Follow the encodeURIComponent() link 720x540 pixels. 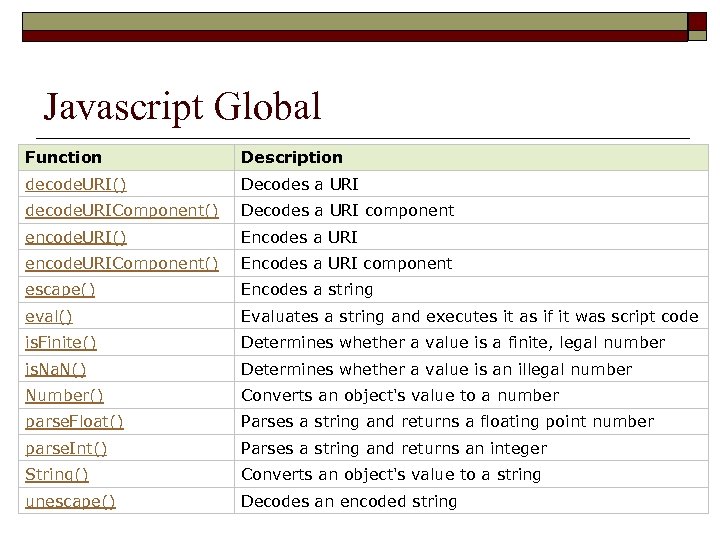coord(121,263)
